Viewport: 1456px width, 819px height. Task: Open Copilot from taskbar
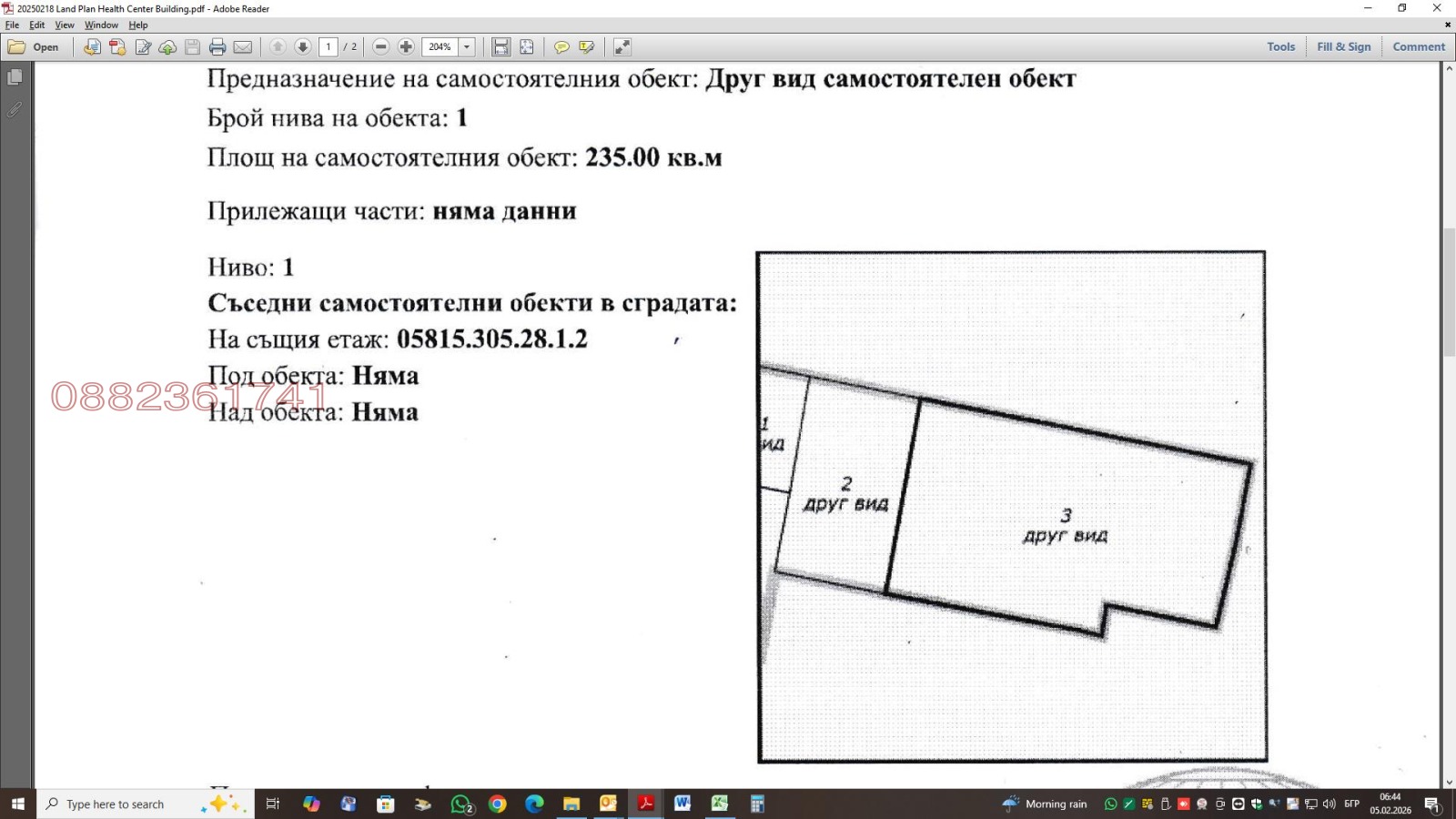pos(311,804)
